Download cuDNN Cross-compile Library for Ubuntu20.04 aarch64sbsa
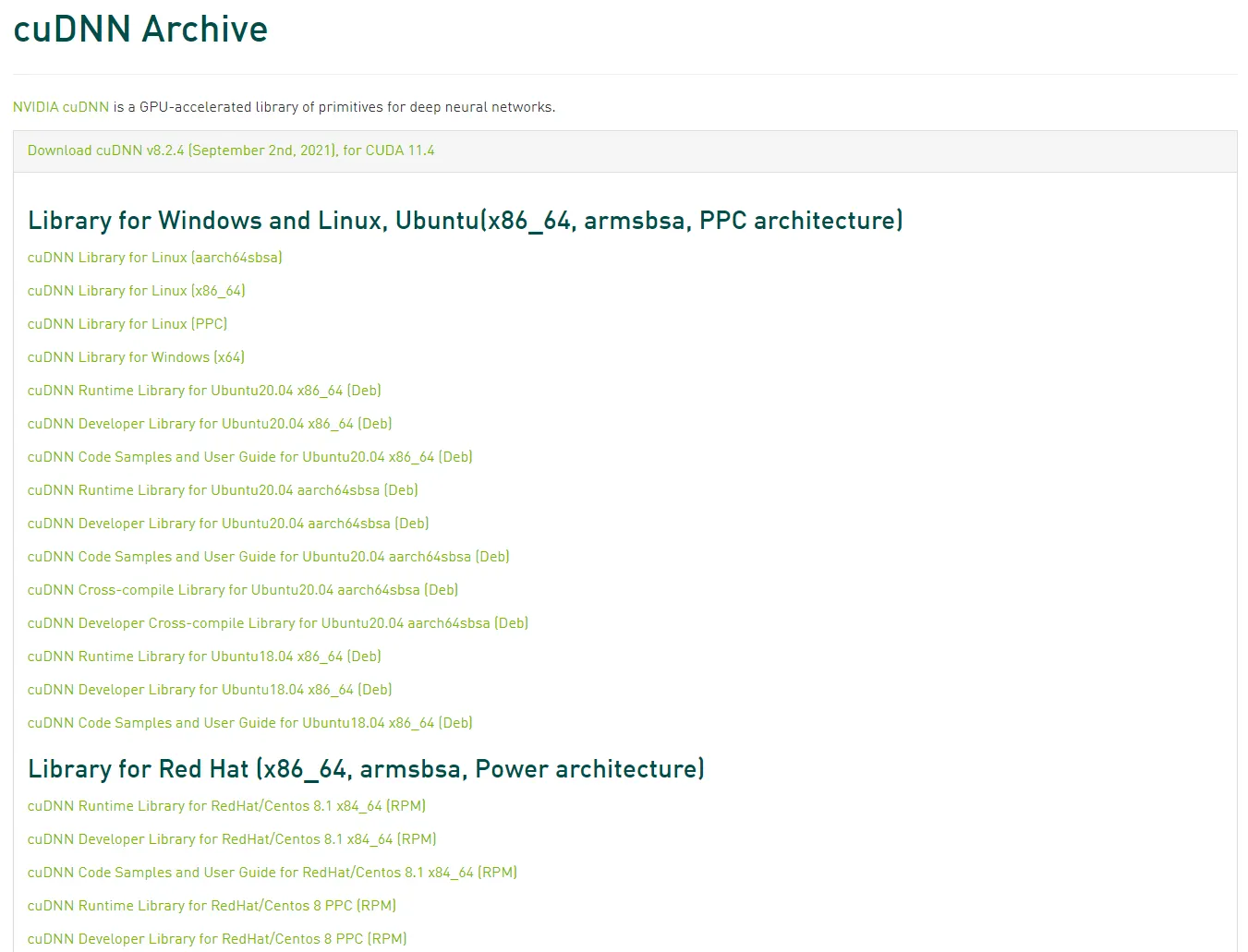Image resolution: width=1248 pixels, height=952 pixels. point(243,590)
